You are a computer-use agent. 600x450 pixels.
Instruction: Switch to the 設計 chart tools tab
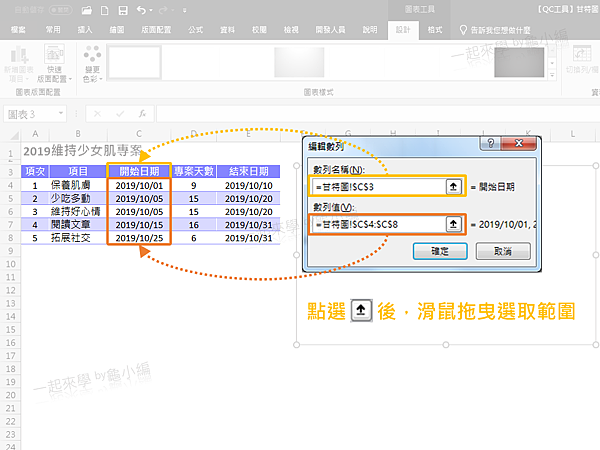[x=403, y=30]
